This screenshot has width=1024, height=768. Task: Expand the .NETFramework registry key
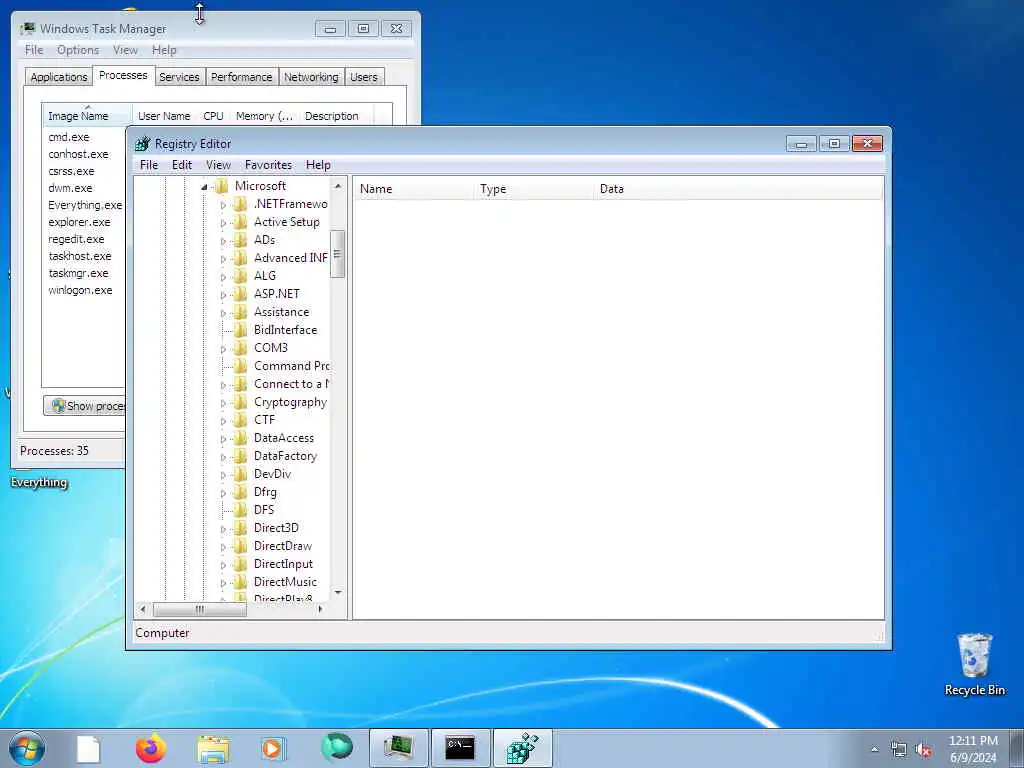(x=223, y=205)
